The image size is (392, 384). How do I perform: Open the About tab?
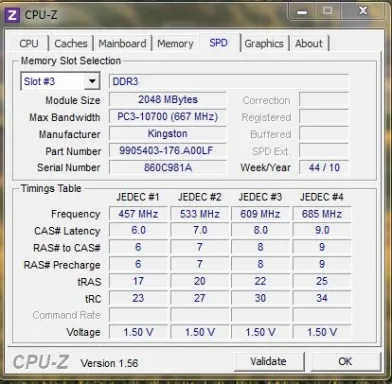(x=309, y=44)
